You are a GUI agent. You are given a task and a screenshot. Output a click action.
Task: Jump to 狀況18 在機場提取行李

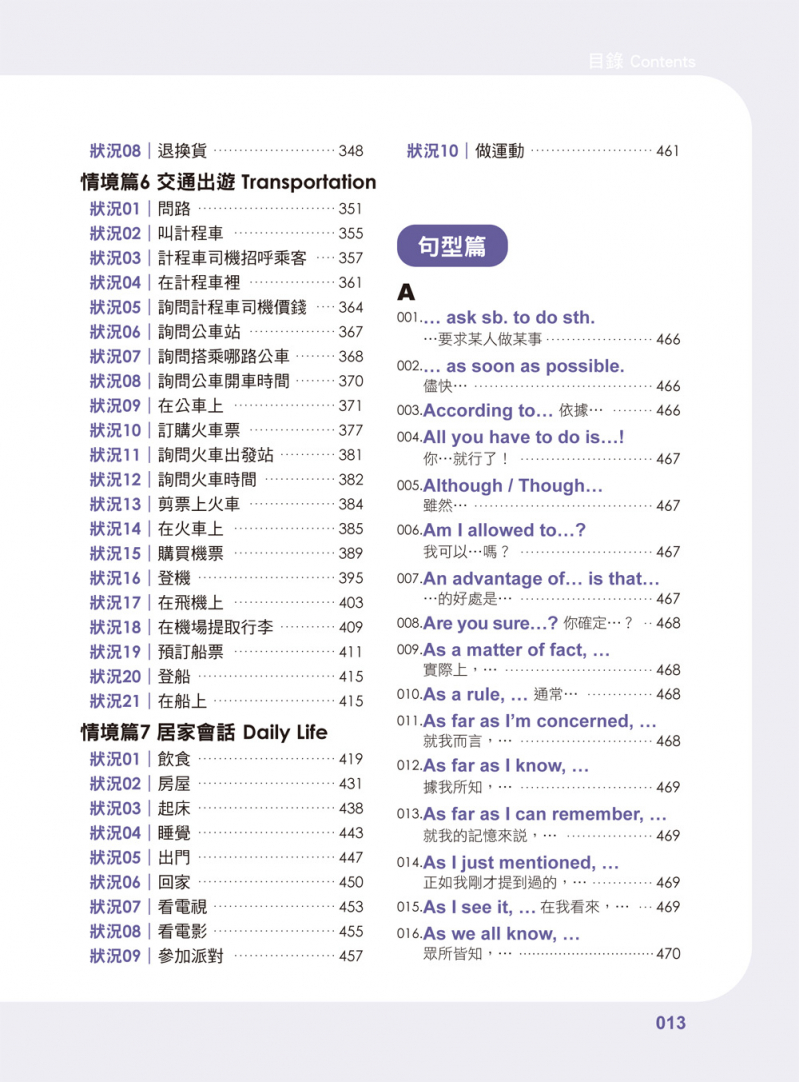225,627
